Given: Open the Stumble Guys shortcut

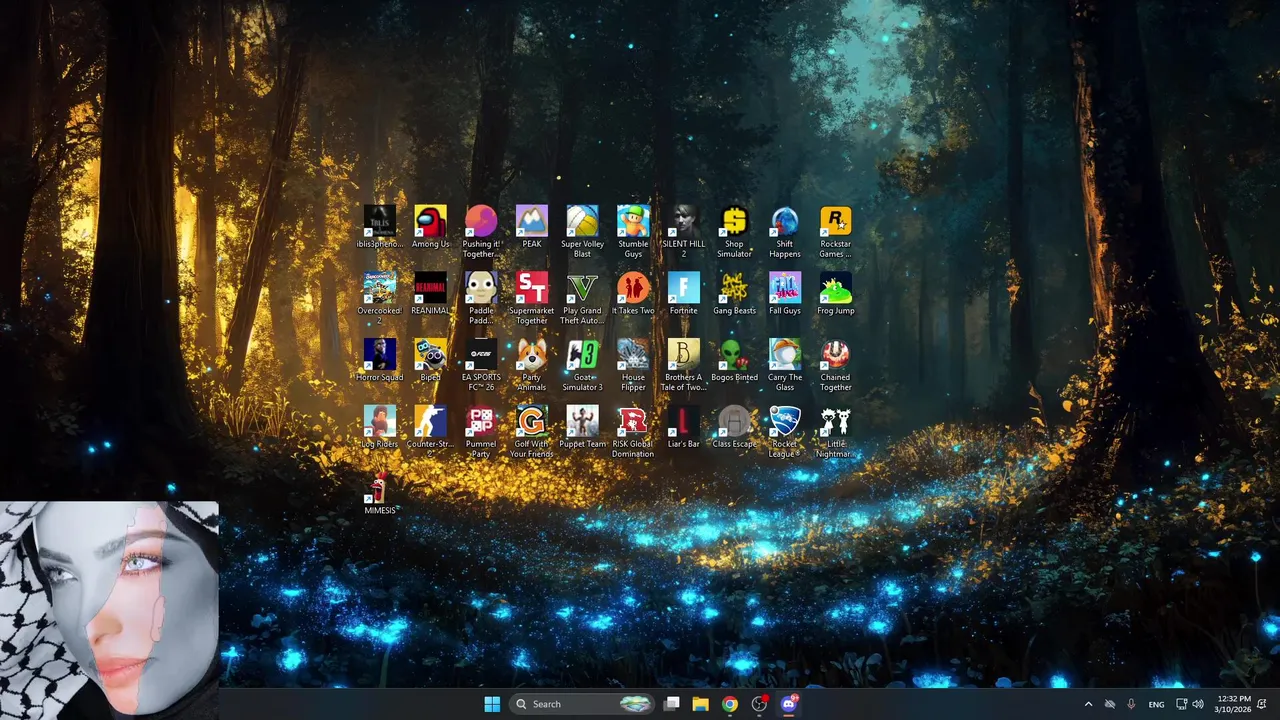Looking at the screenshot, I should coord(633,232).
